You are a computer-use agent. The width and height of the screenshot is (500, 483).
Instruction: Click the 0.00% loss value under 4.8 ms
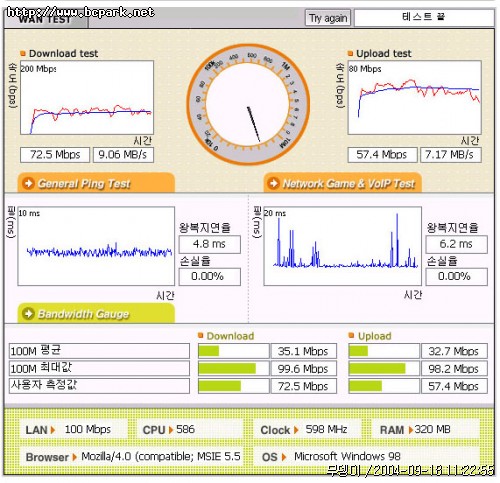[x=209, y=276]
